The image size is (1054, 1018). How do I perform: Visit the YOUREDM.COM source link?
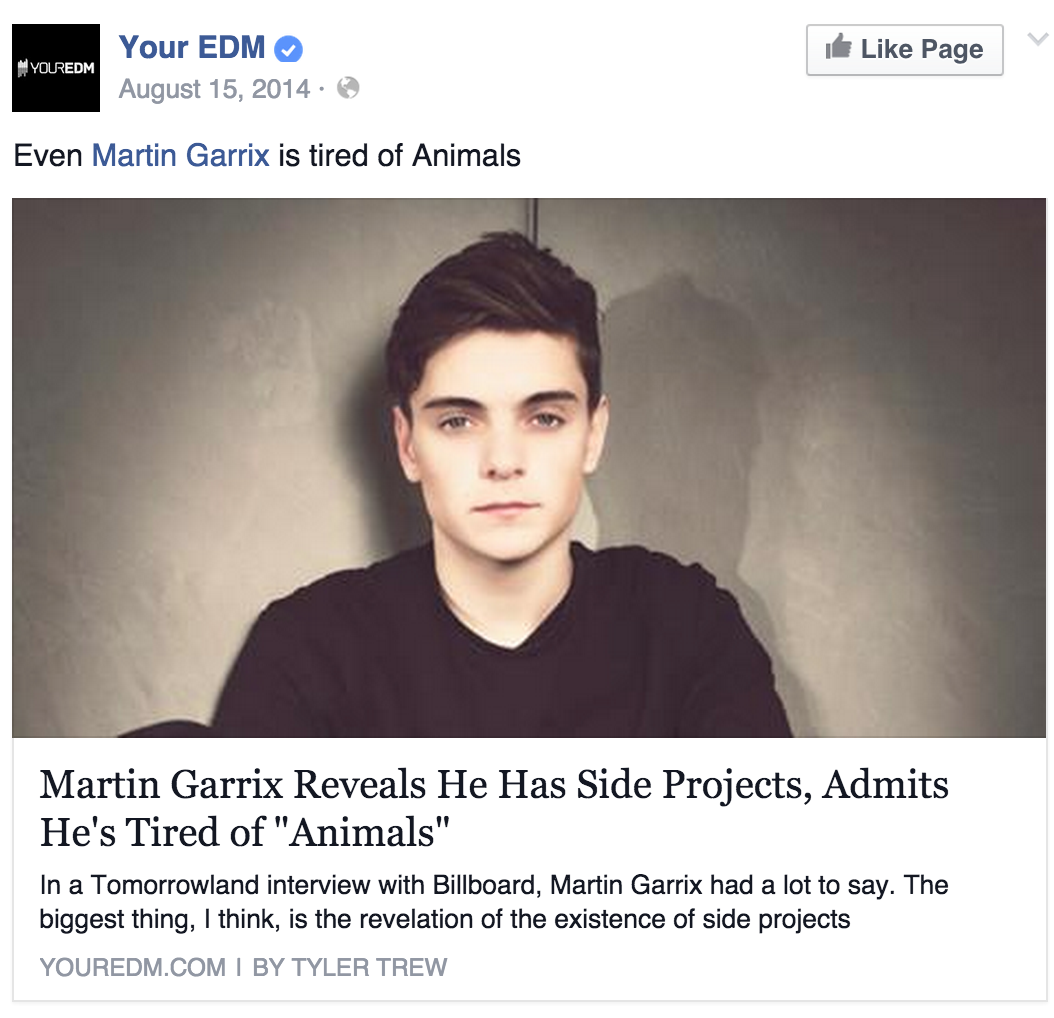(x=132, y=968)
